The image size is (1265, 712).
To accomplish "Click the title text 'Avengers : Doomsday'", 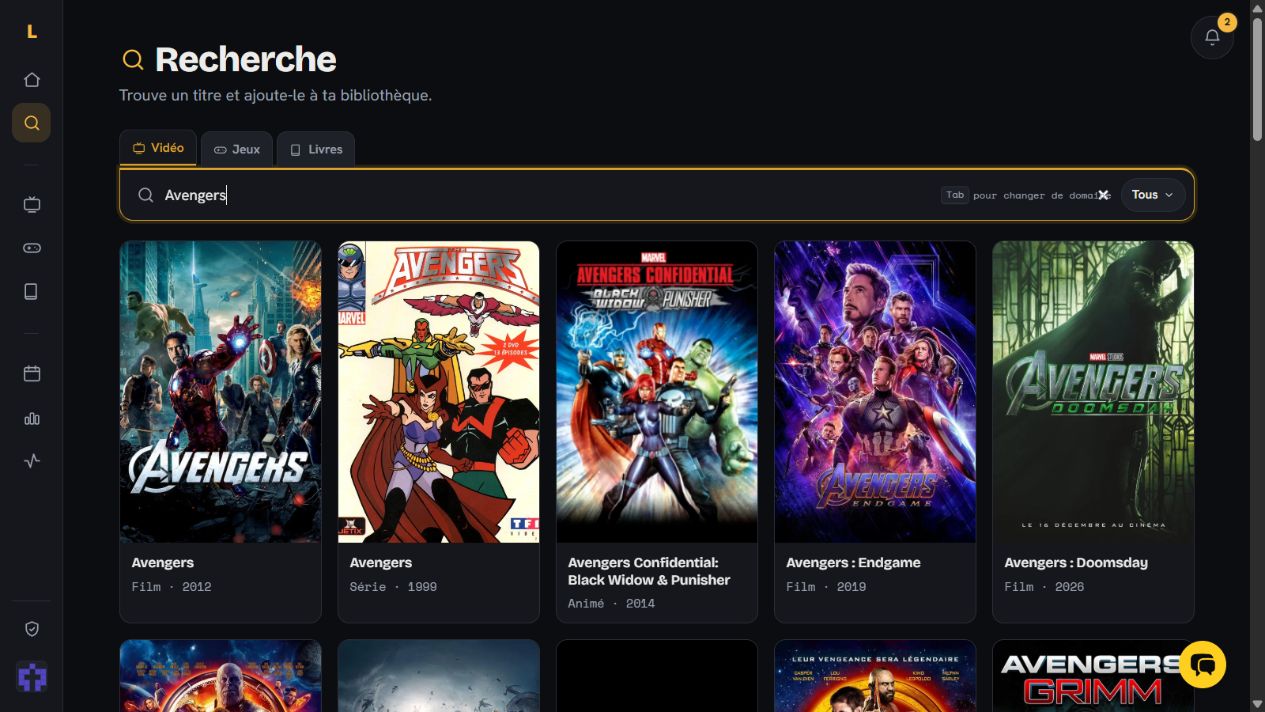I will 1076,563.
